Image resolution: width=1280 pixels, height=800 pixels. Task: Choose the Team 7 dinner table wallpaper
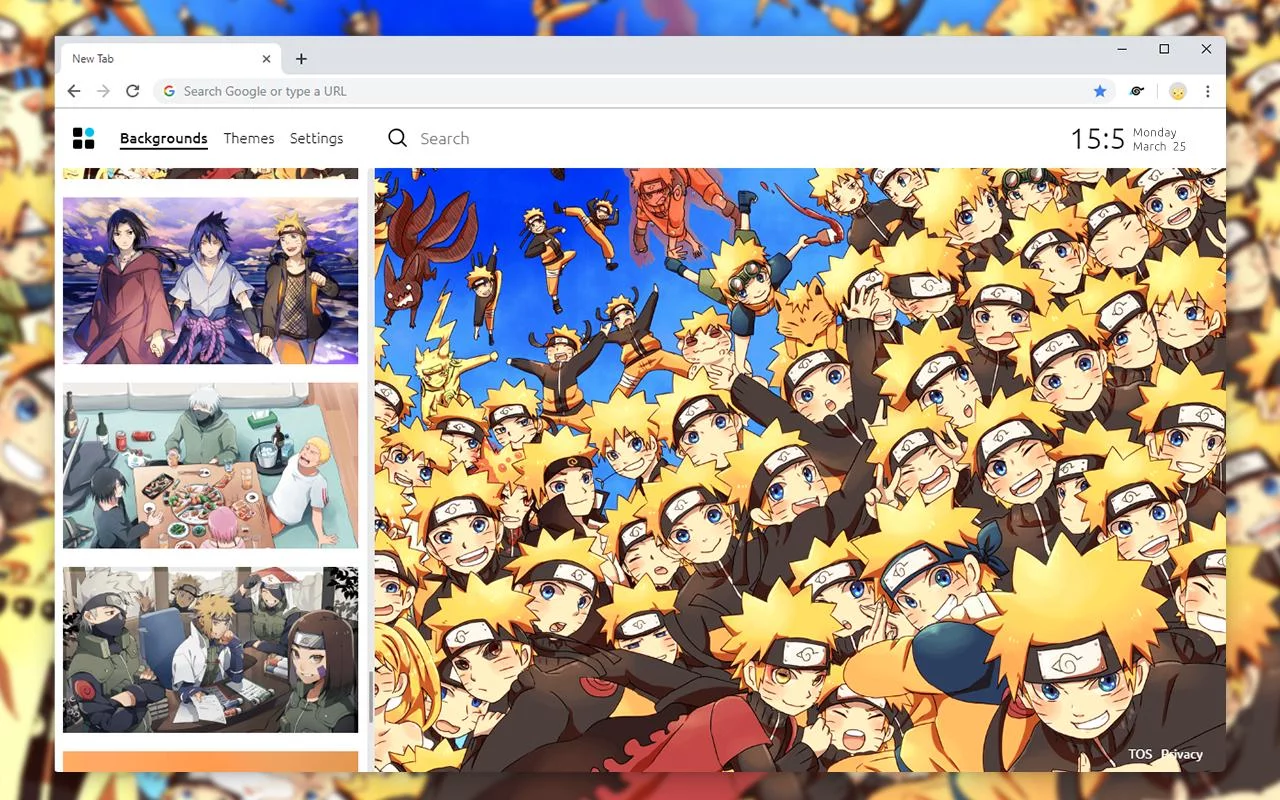pyautogui.click(x=210, y=465)
